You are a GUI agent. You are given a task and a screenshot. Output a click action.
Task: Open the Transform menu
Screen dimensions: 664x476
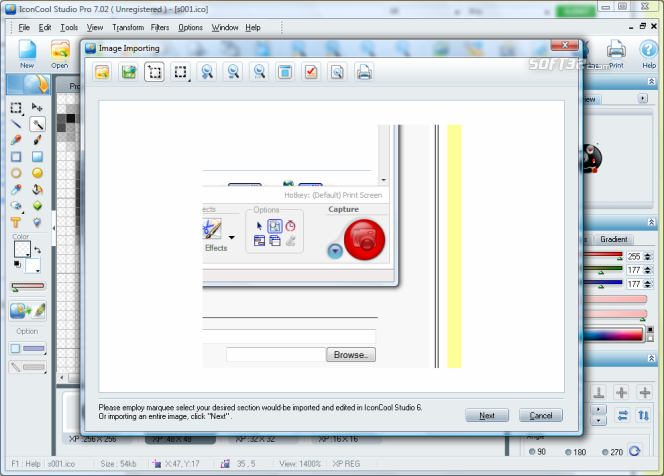tap(128, 28)
